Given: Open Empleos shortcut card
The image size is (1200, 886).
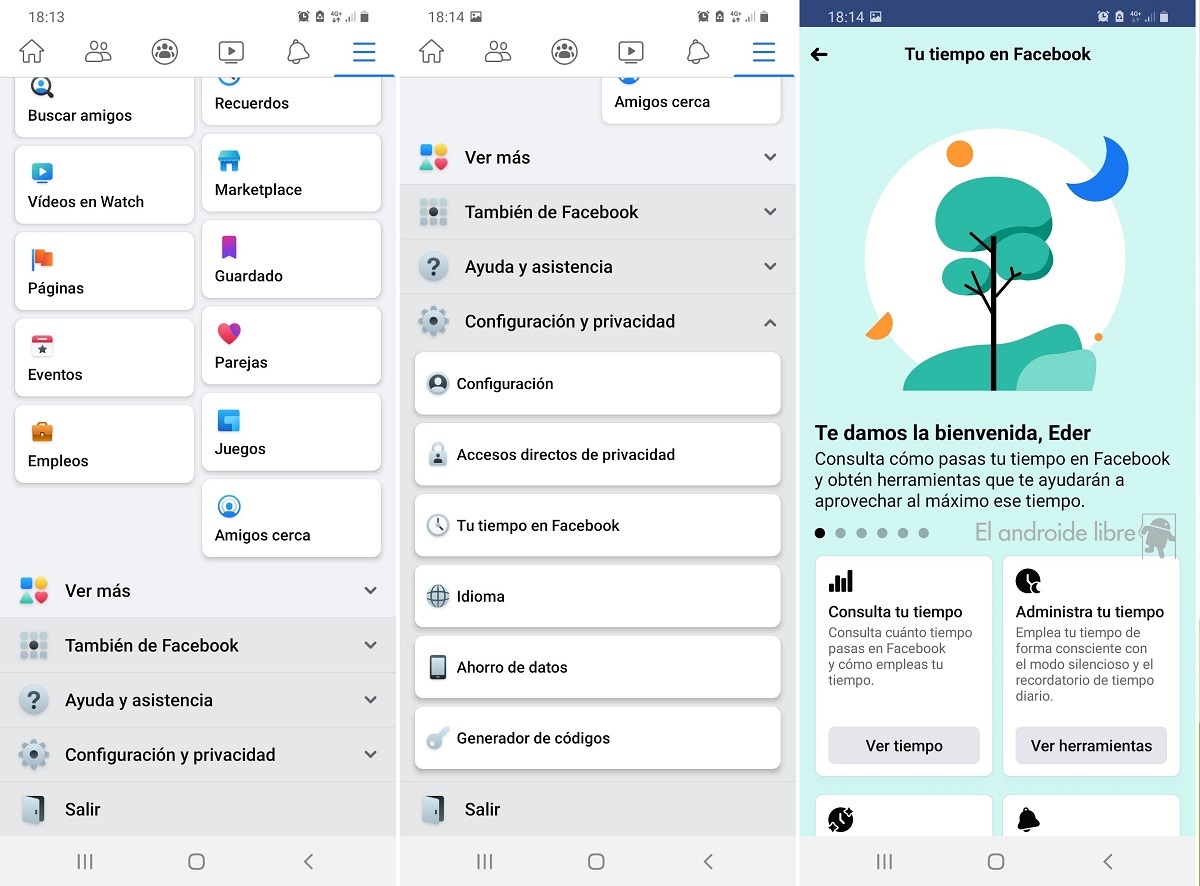Looking at the screenshot, I should [x=104, y=444].
